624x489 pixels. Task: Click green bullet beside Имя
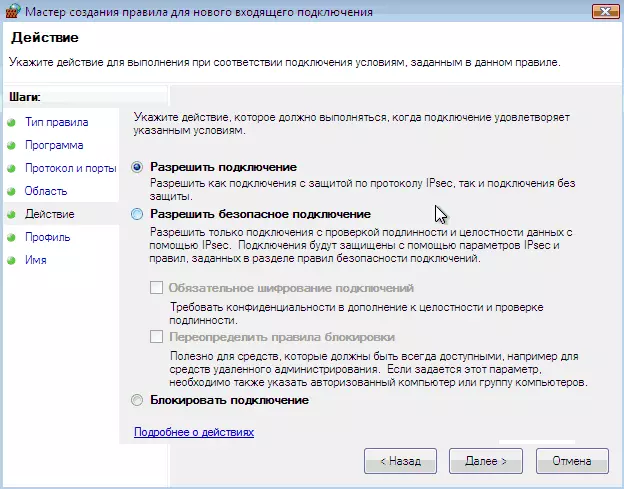11,261
